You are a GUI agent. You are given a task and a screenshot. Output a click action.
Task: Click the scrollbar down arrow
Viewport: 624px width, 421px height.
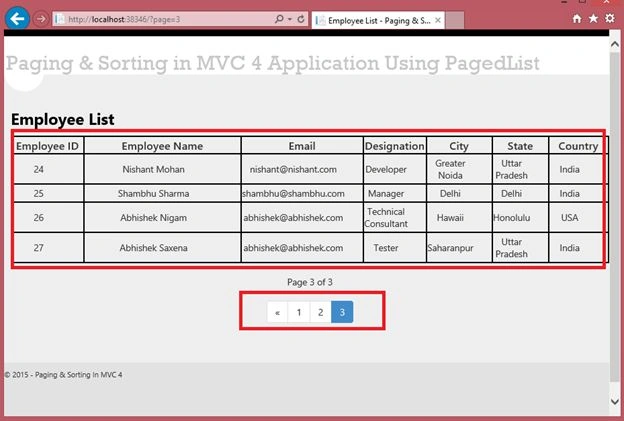click(615, 402)
